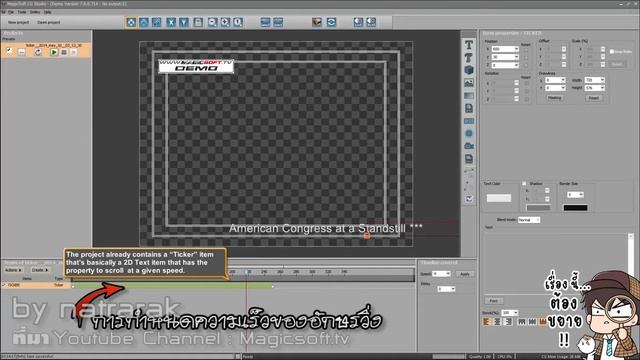The image size is (640, 360).
Task: Click the reload icon in the ticker project row
Action: tap(38, 52)
